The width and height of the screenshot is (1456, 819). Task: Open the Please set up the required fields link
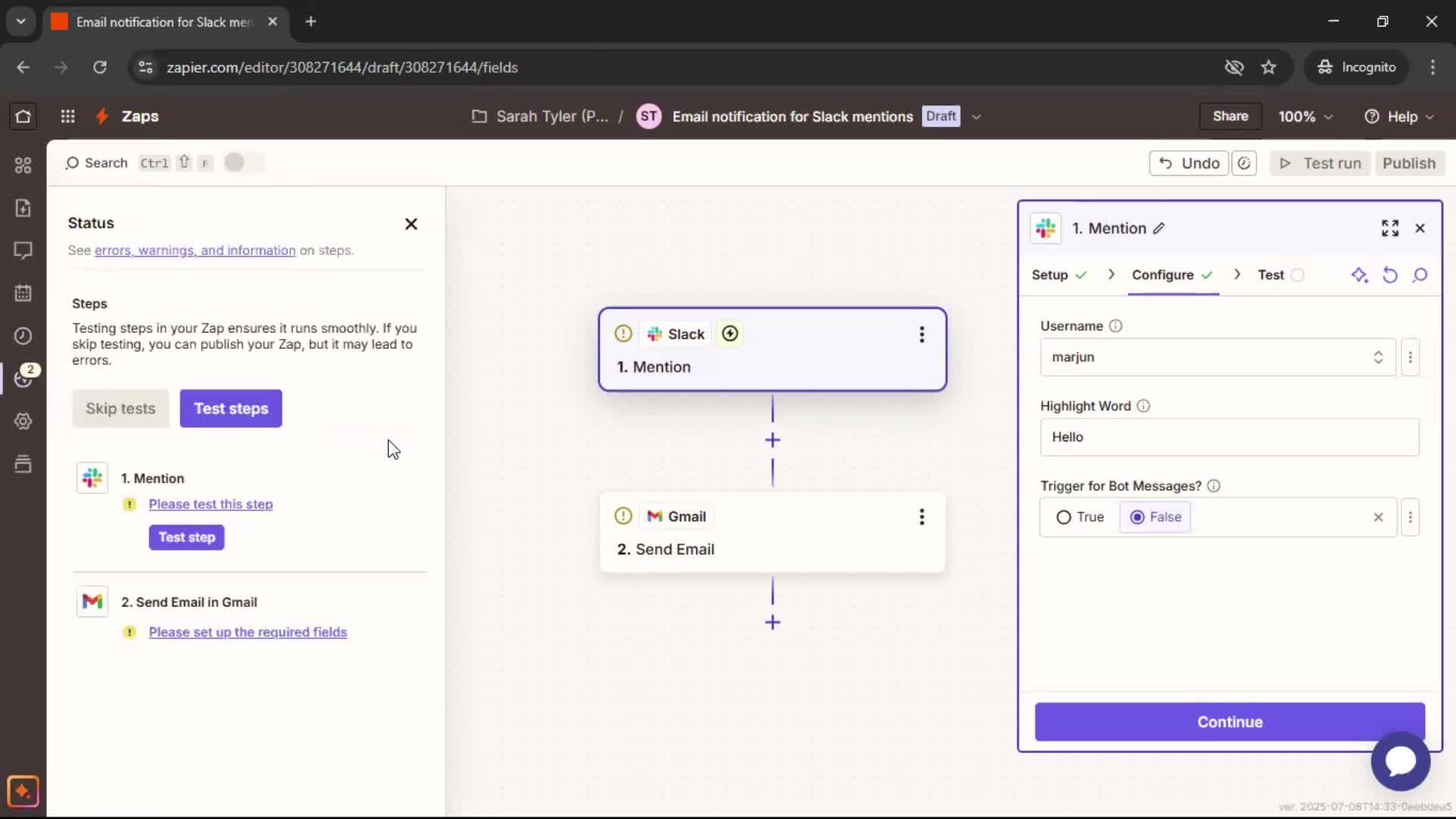point(248,632)
